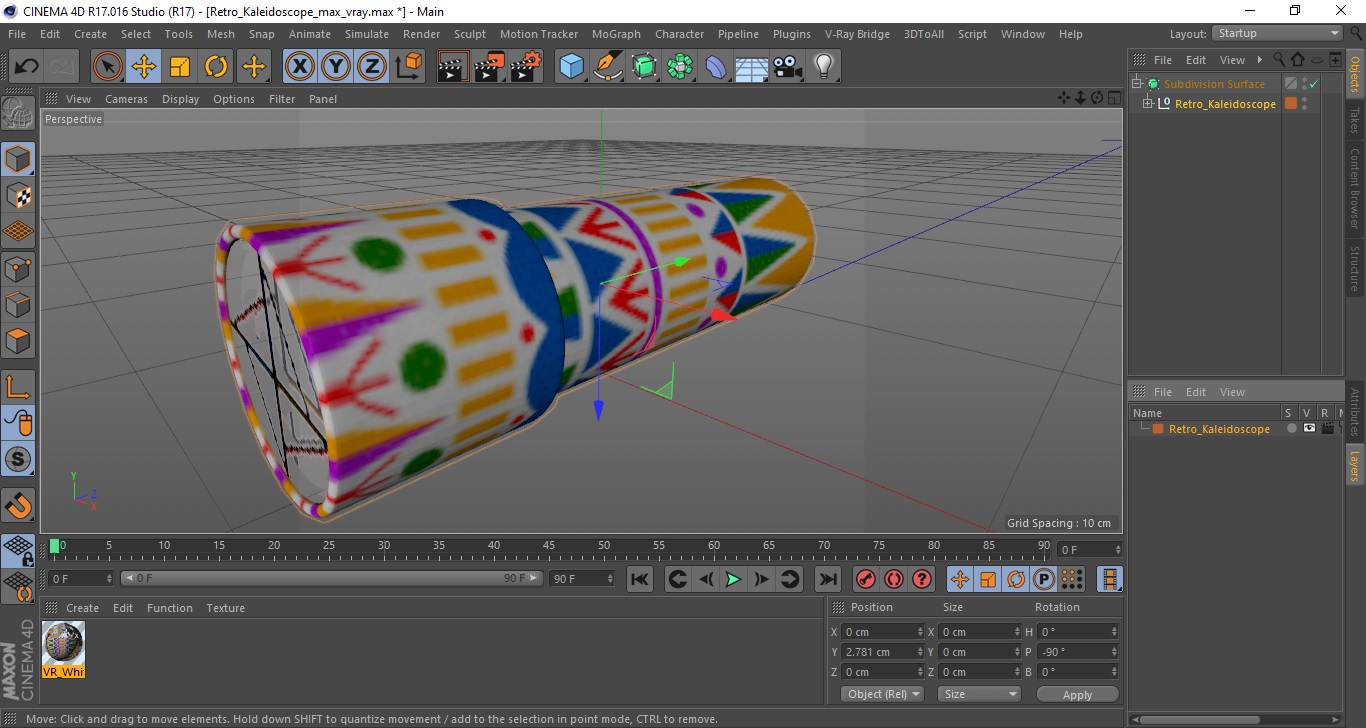Click the Apply button

1077,694
